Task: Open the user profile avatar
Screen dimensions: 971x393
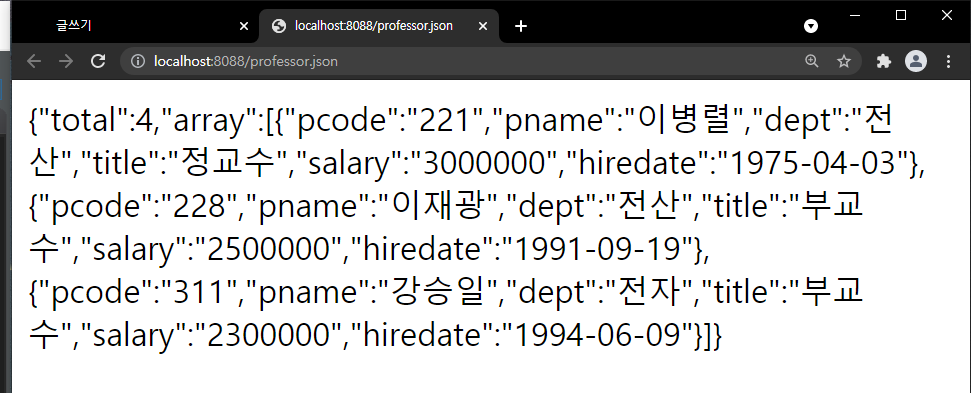Action: tap(916, 61)
